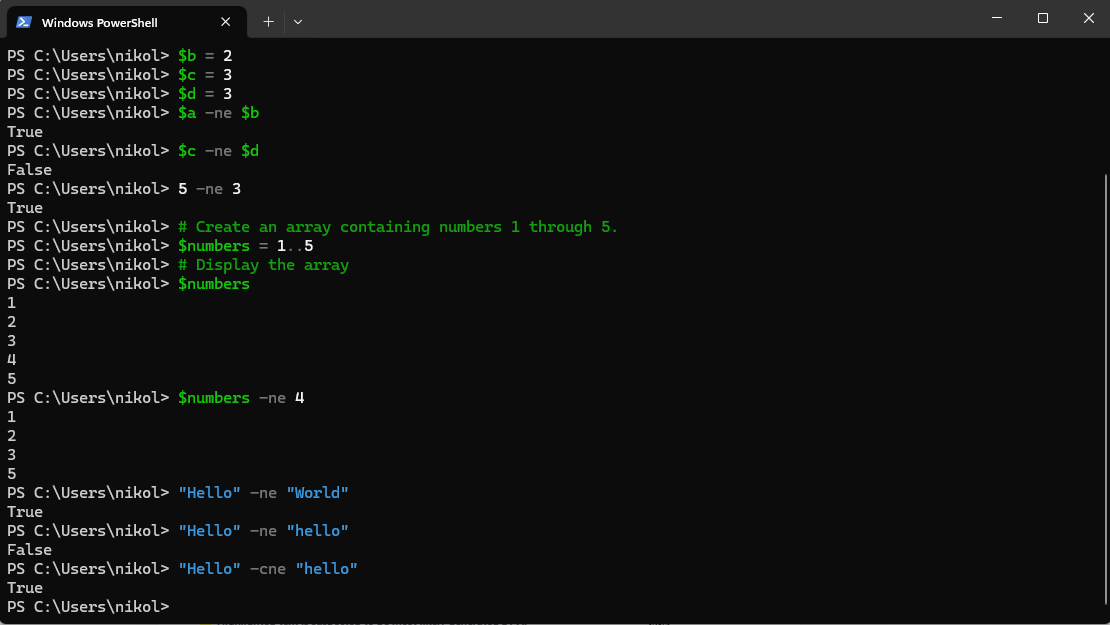Image resolution: width=1110 pixels, height=625 pixels.
Task: Click the False output under $c -ne $d
Action: 29,170
